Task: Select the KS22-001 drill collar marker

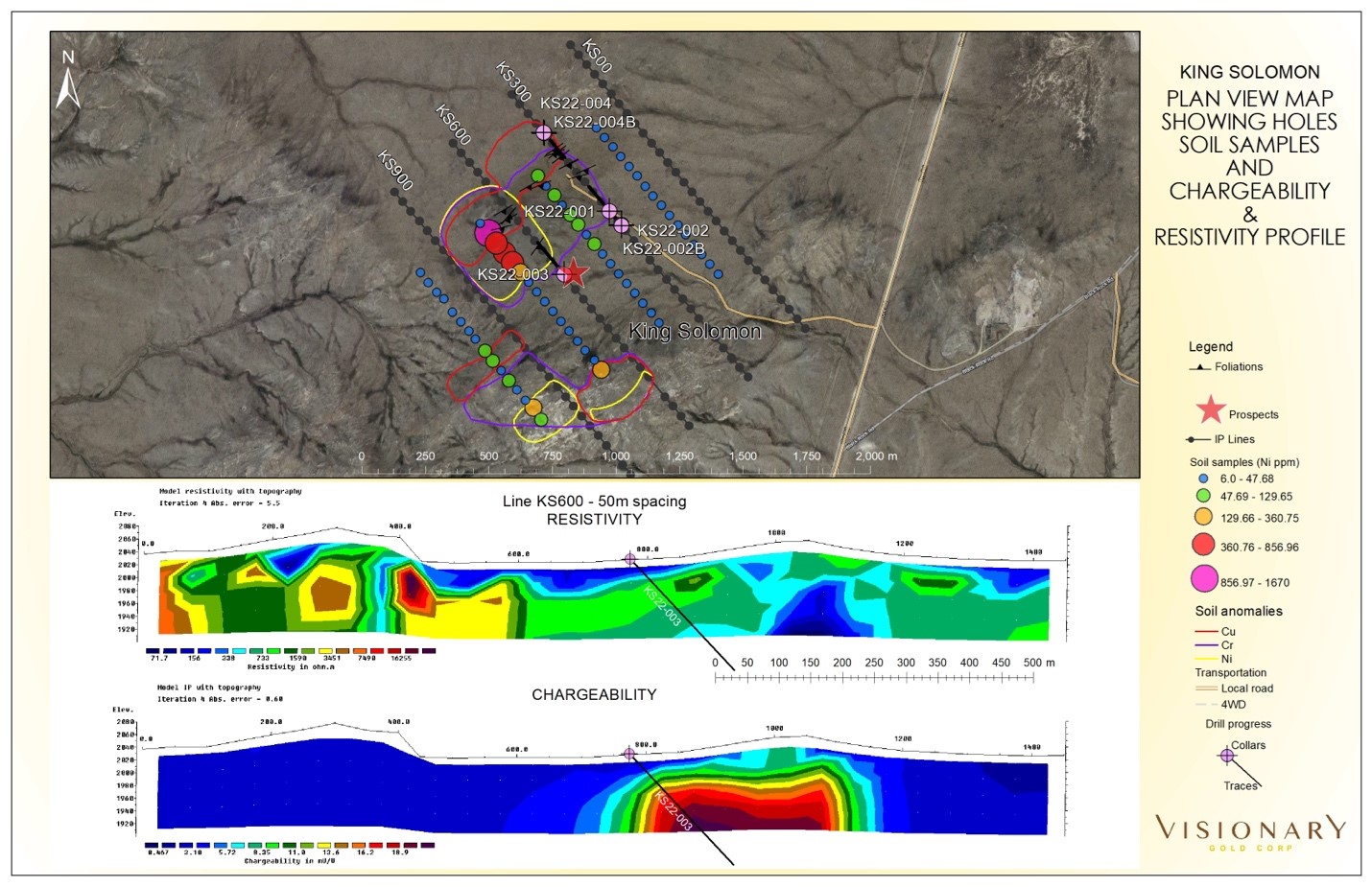Action: click(x=609, y=211)
